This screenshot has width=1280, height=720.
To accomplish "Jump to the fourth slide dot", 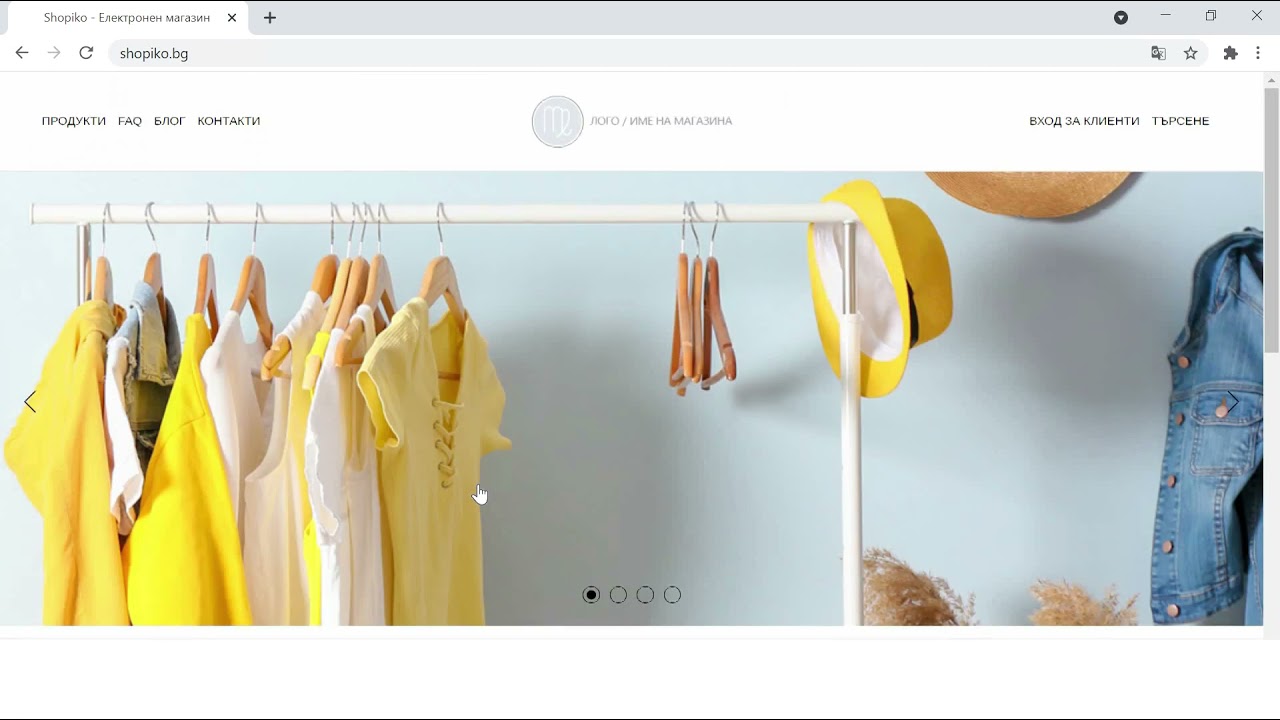I will point(672,595).
